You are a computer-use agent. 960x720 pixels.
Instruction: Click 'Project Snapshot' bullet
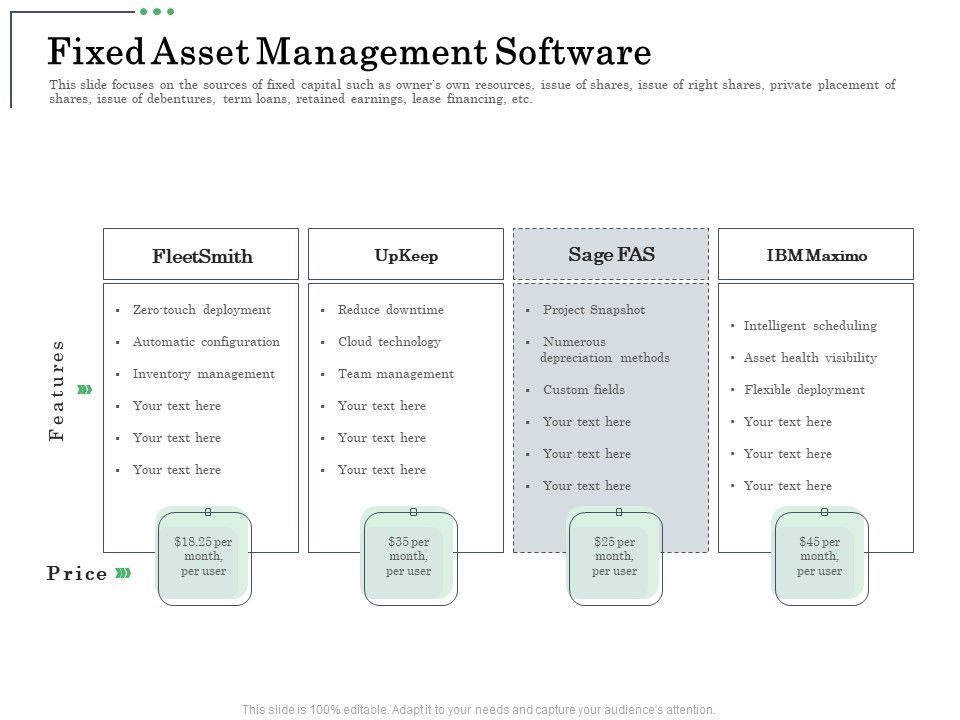594,310
